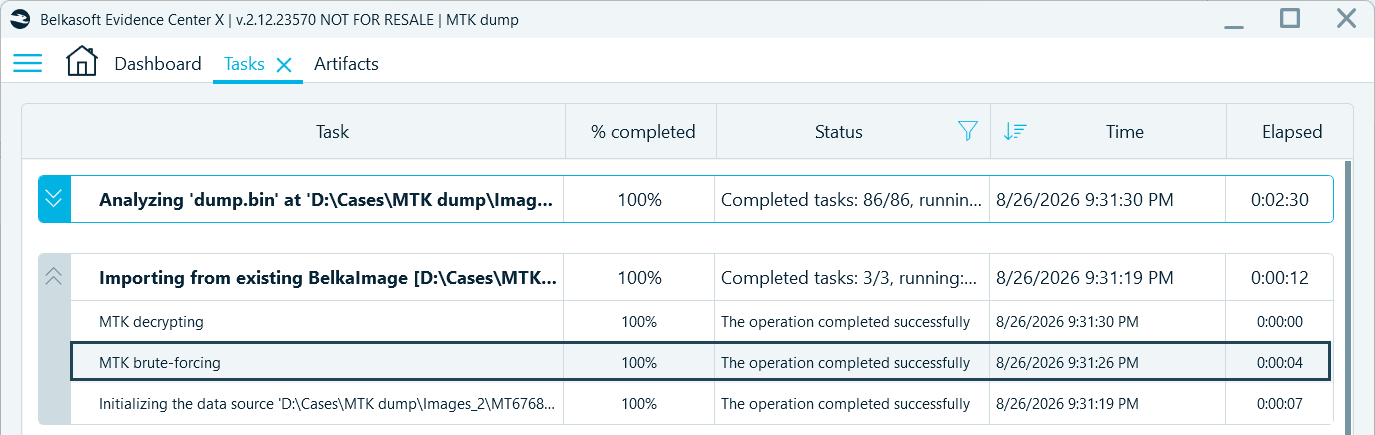The height and width of the screenshot is (435, 1375).
Task: Click elapsed 0:00:00 of MTK decrypting
Action: pyautogui.click(x=1280, y=322)
